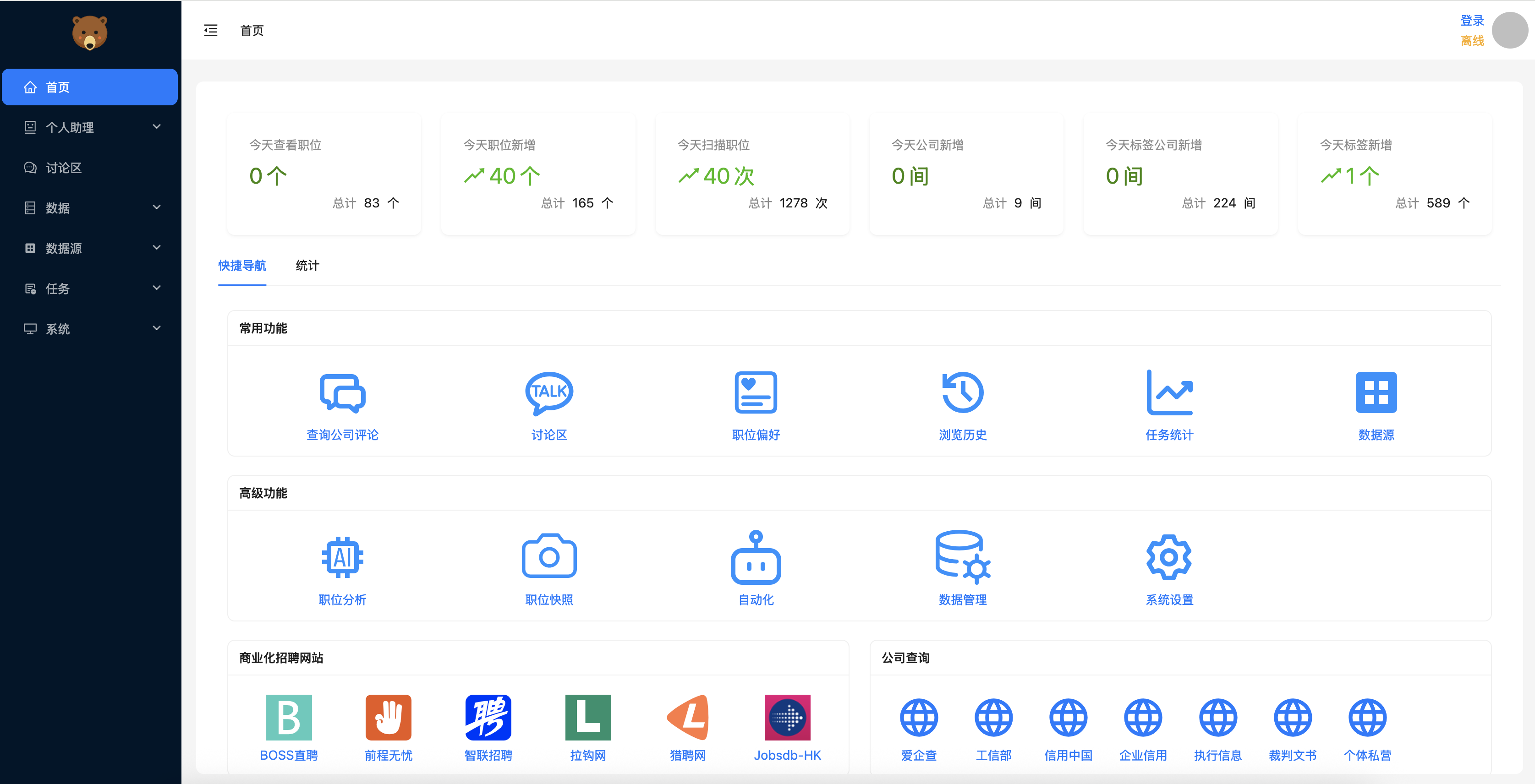Expand the 数据源 sidebar section
The height and width of the screenshot is (784, 1535).
tap(90, 248)
